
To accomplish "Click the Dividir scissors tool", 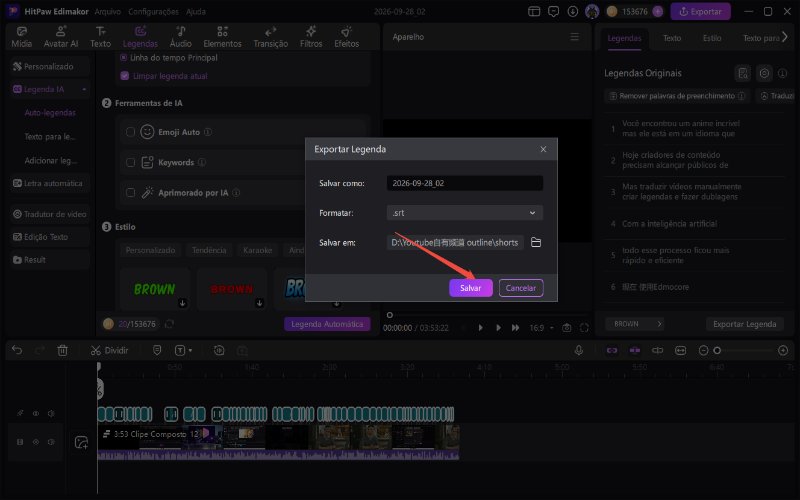I will tap(109, 351).
